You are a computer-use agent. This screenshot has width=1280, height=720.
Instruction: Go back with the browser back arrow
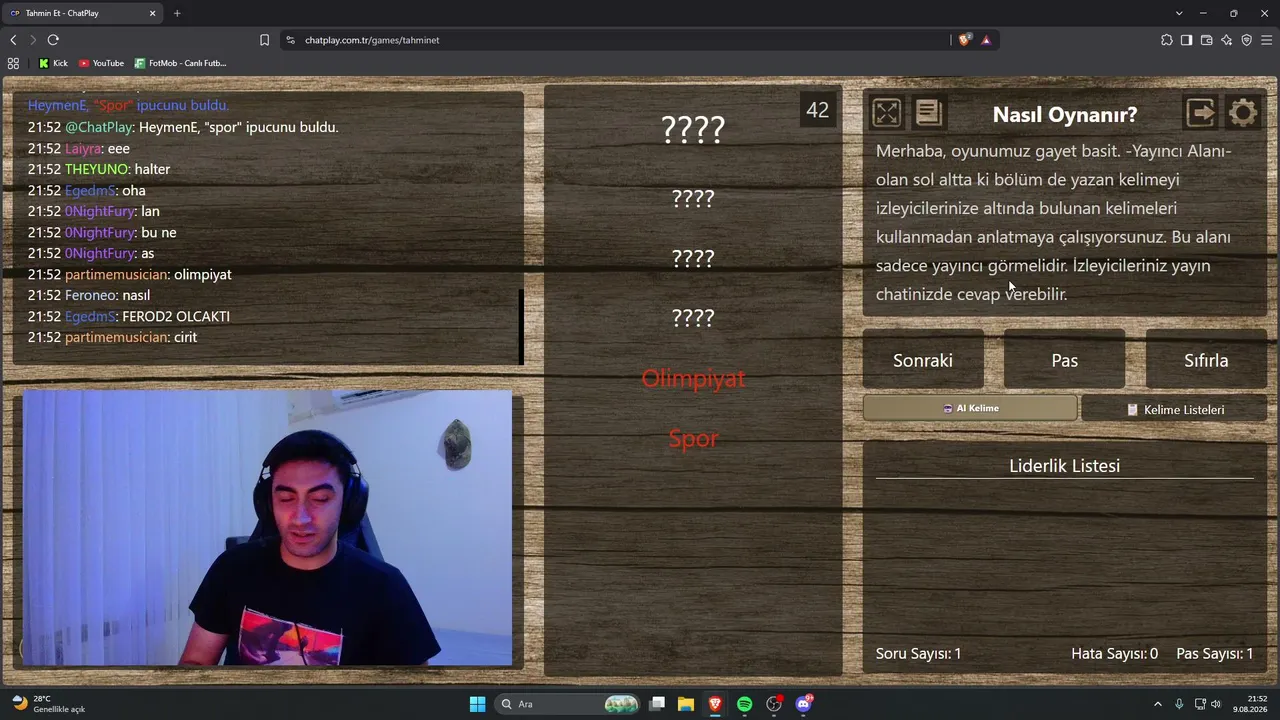click(13, 40)
